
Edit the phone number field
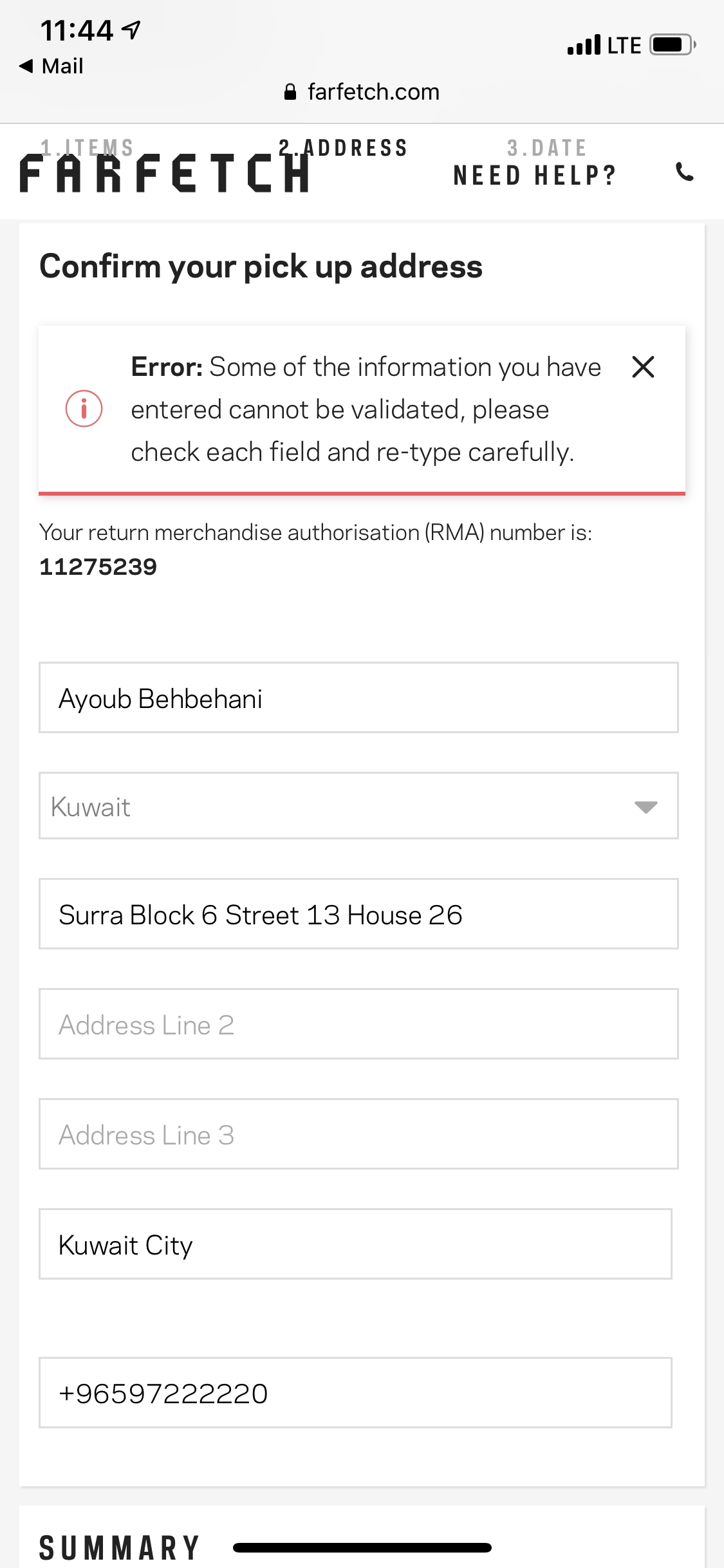pyautogui.click(x=355, y=1393)
